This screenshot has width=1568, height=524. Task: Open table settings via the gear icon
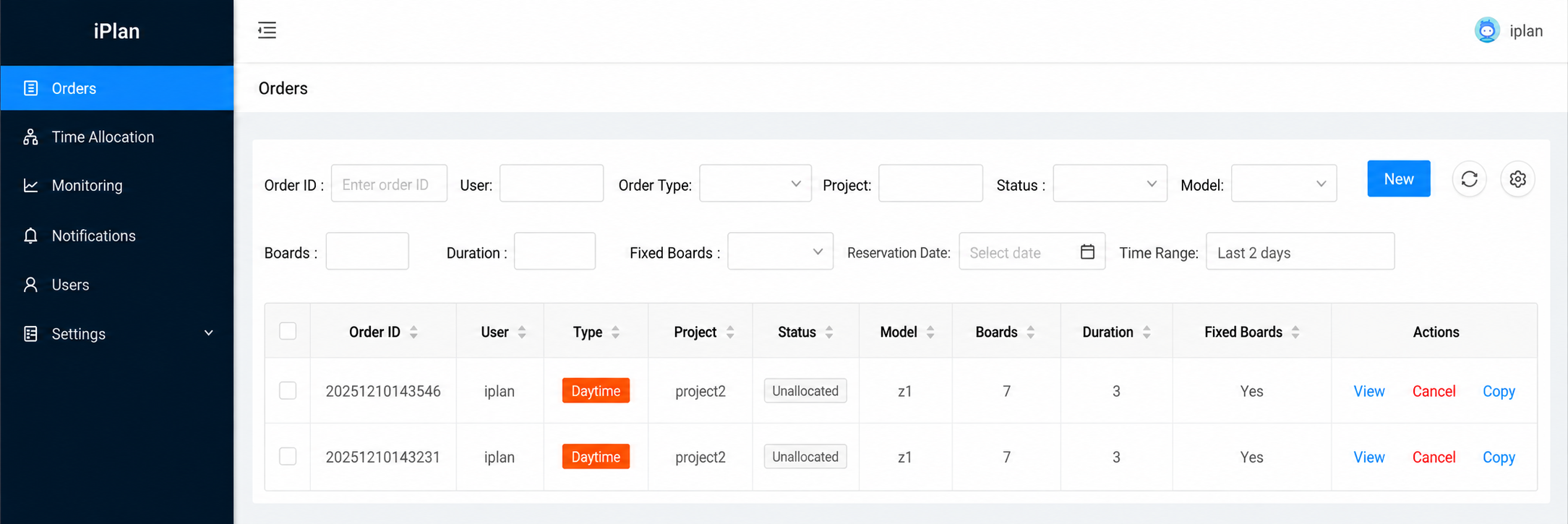coord(1517,179)
